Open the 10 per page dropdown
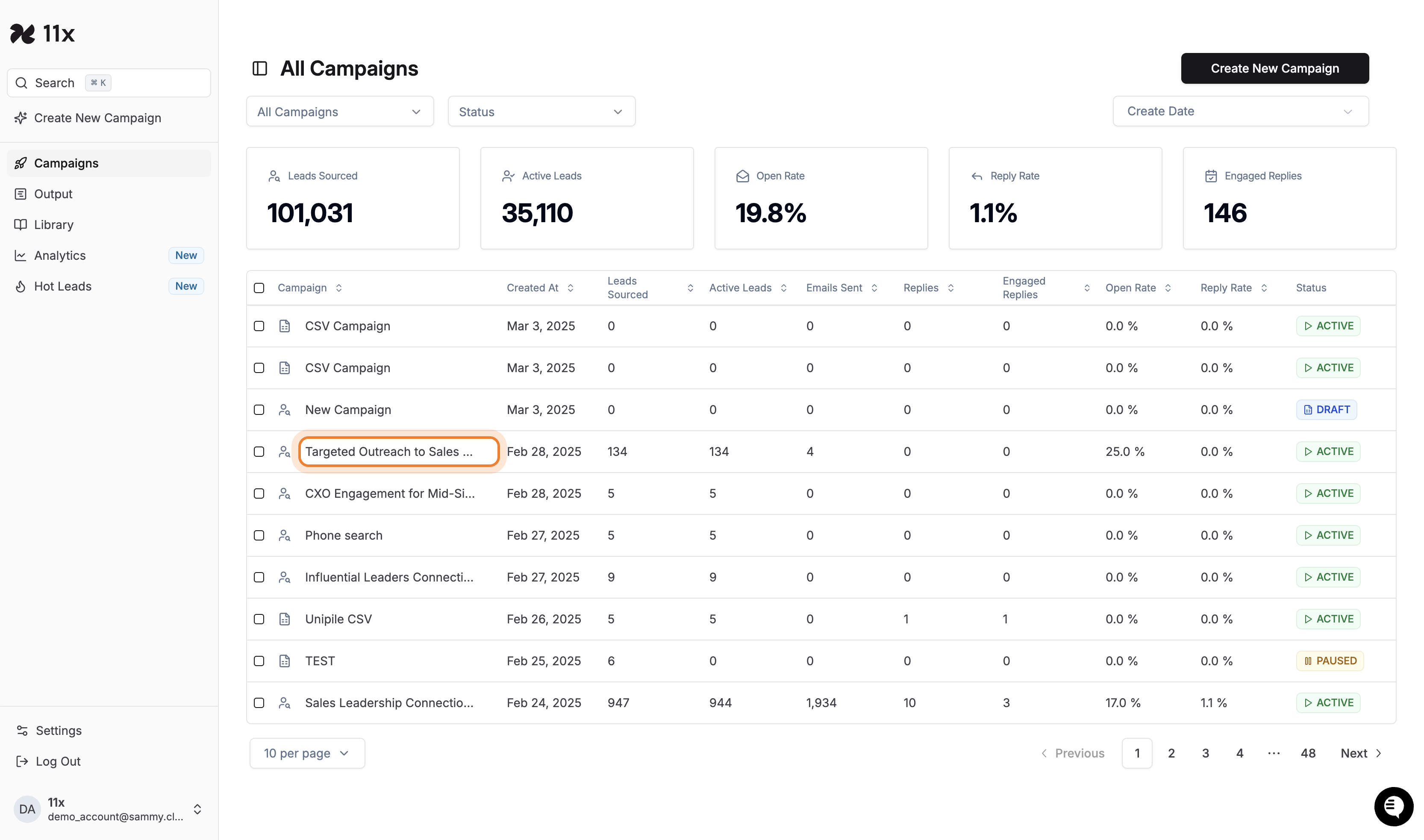The width and height of the screenshot is (1424, 840). click(x=307, y=753)
